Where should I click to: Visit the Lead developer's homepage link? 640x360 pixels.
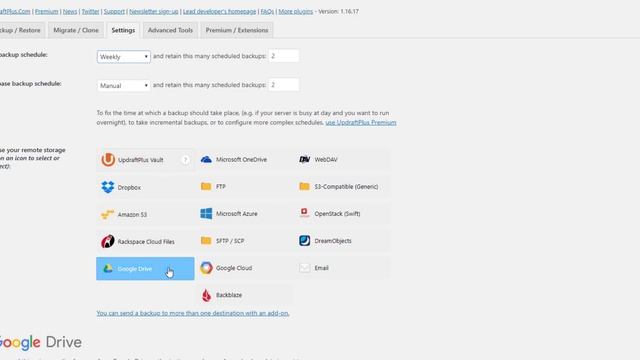(x=220, y=11)
